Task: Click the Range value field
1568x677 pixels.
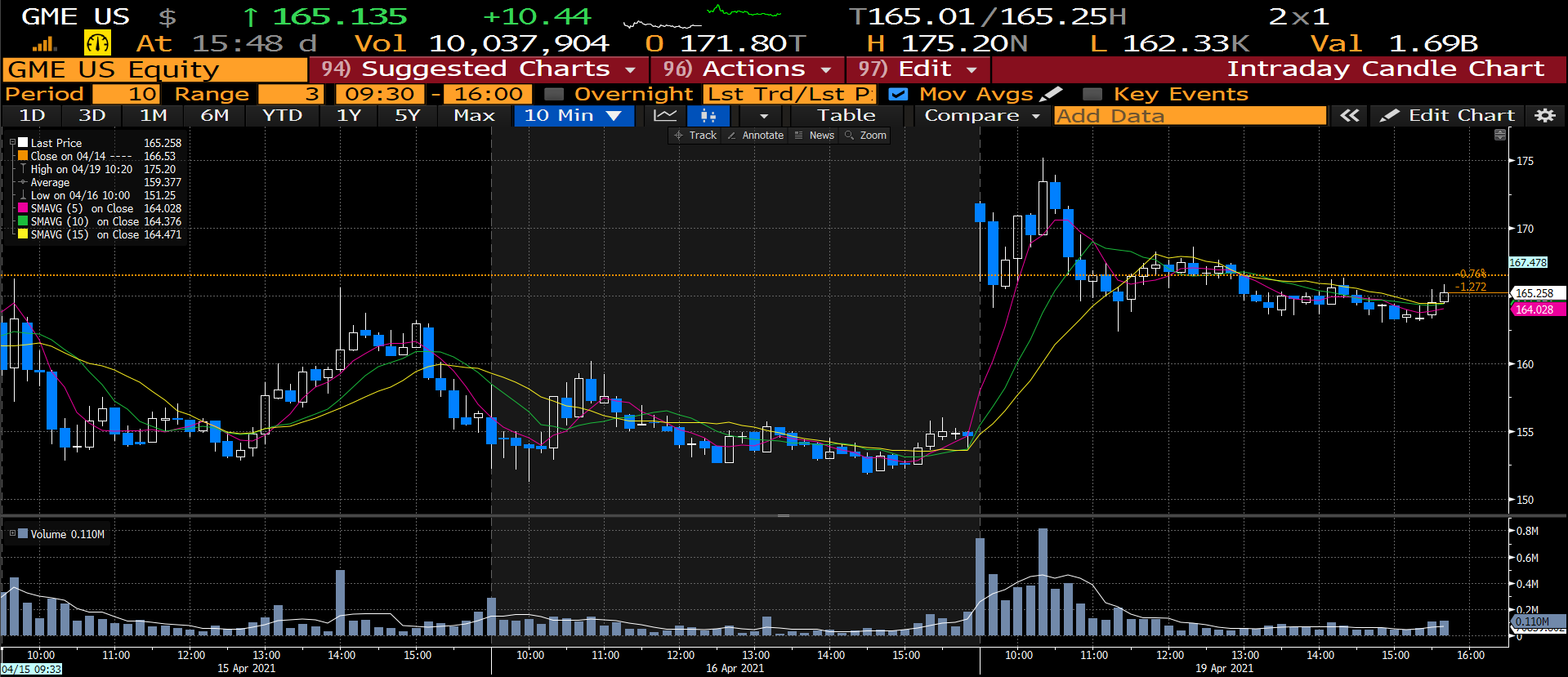Action: click(x=290, y=94)
